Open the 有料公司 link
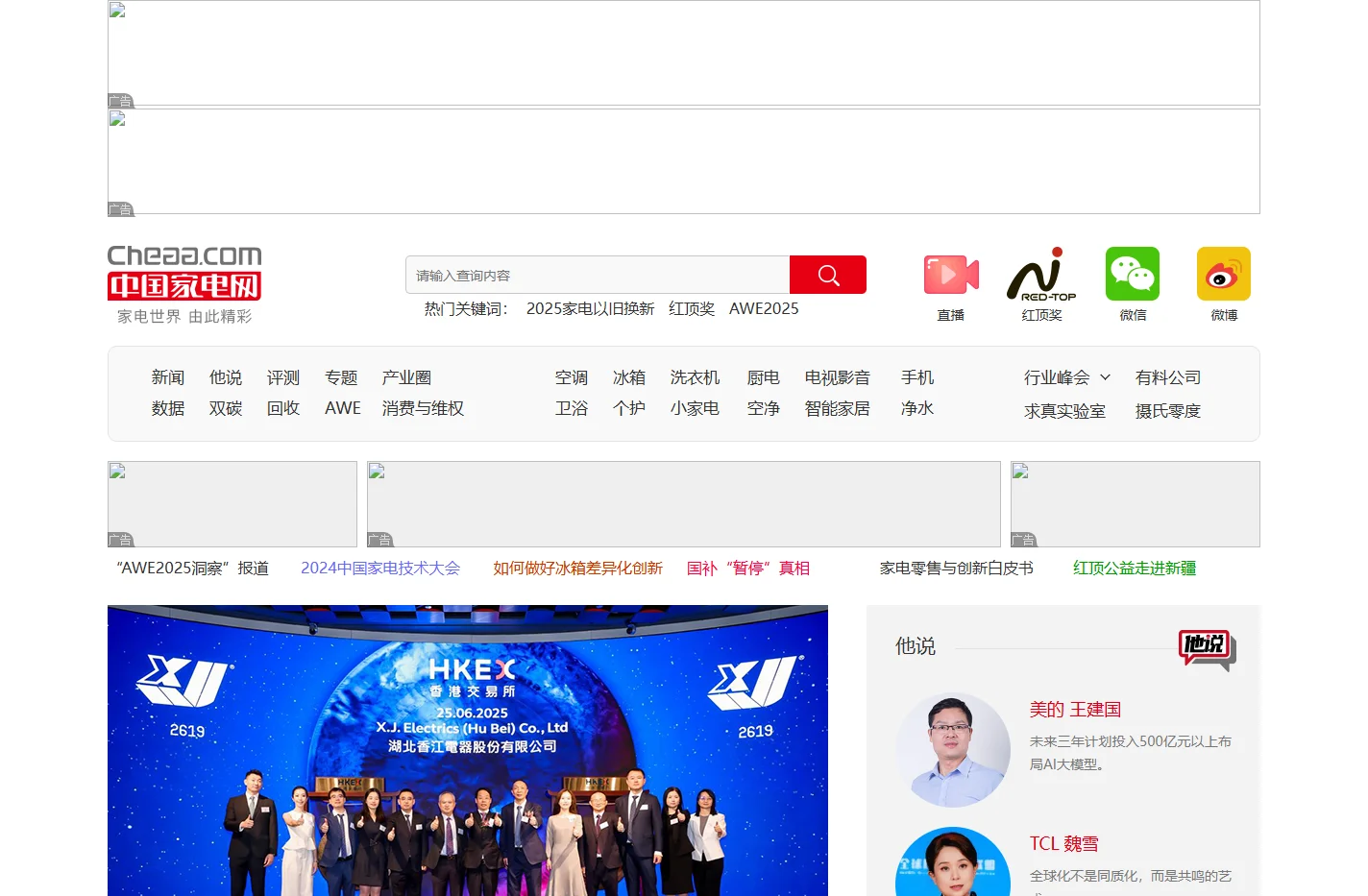The width and height of the screenshot is (1368, 896). [x=1168, y=377]
